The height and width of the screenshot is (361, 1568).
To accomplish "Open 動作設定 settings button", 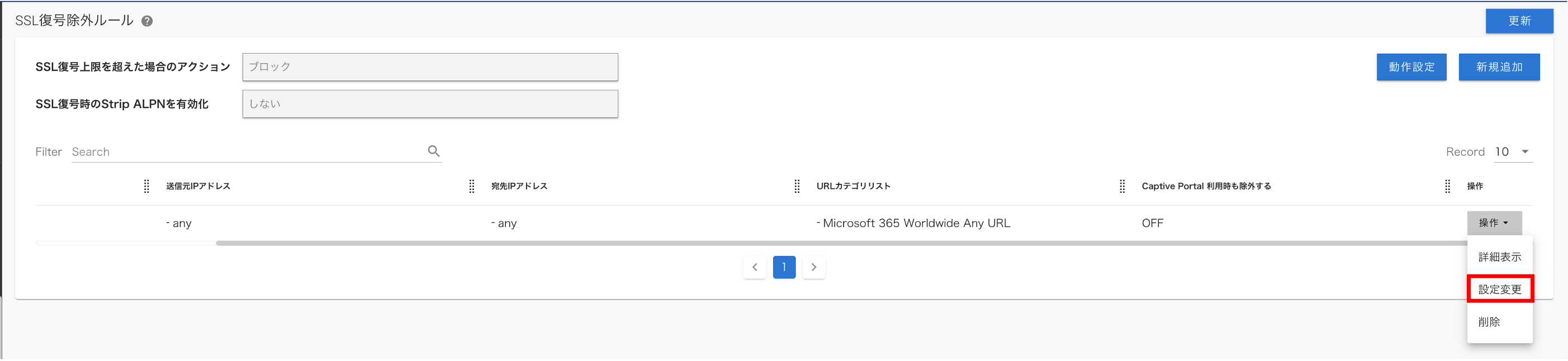I will click(x=1411, y=67).
